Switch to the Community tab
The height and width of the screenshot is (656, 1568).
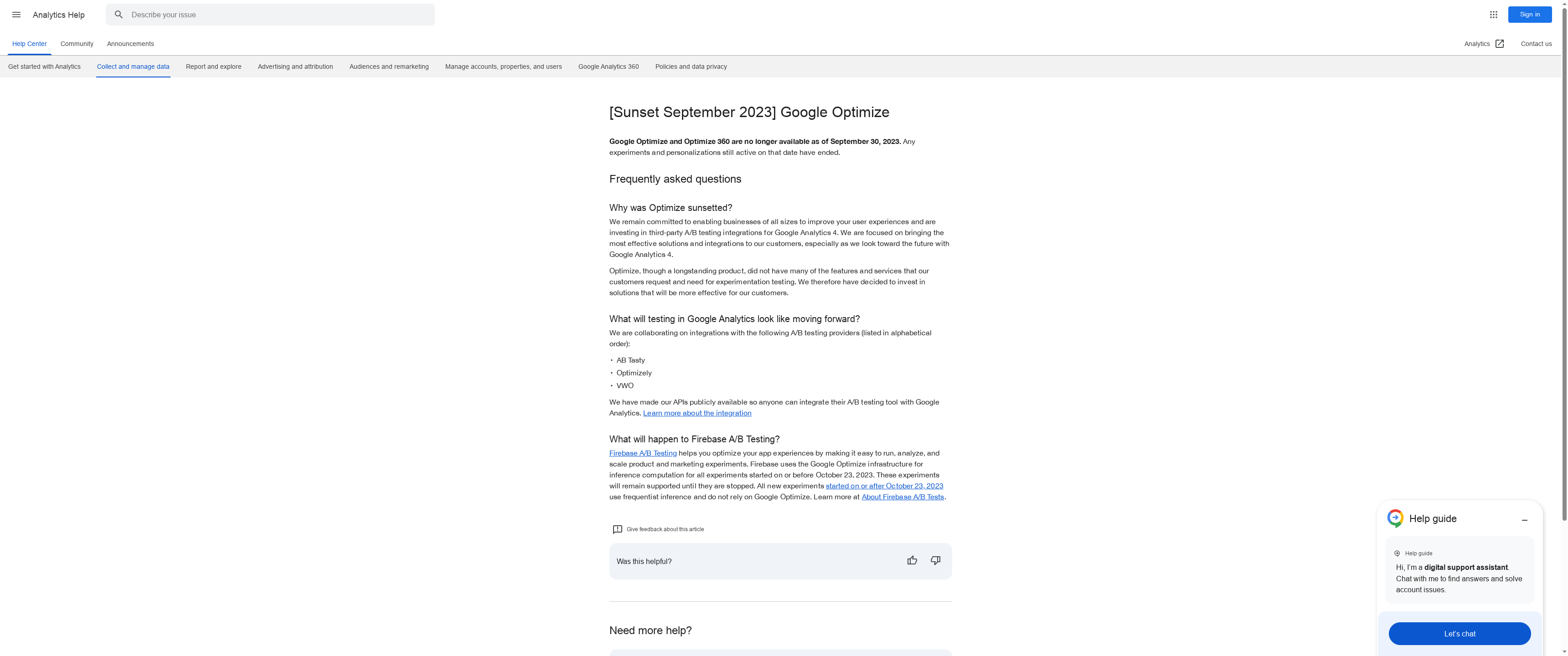(x=76, y=43)
